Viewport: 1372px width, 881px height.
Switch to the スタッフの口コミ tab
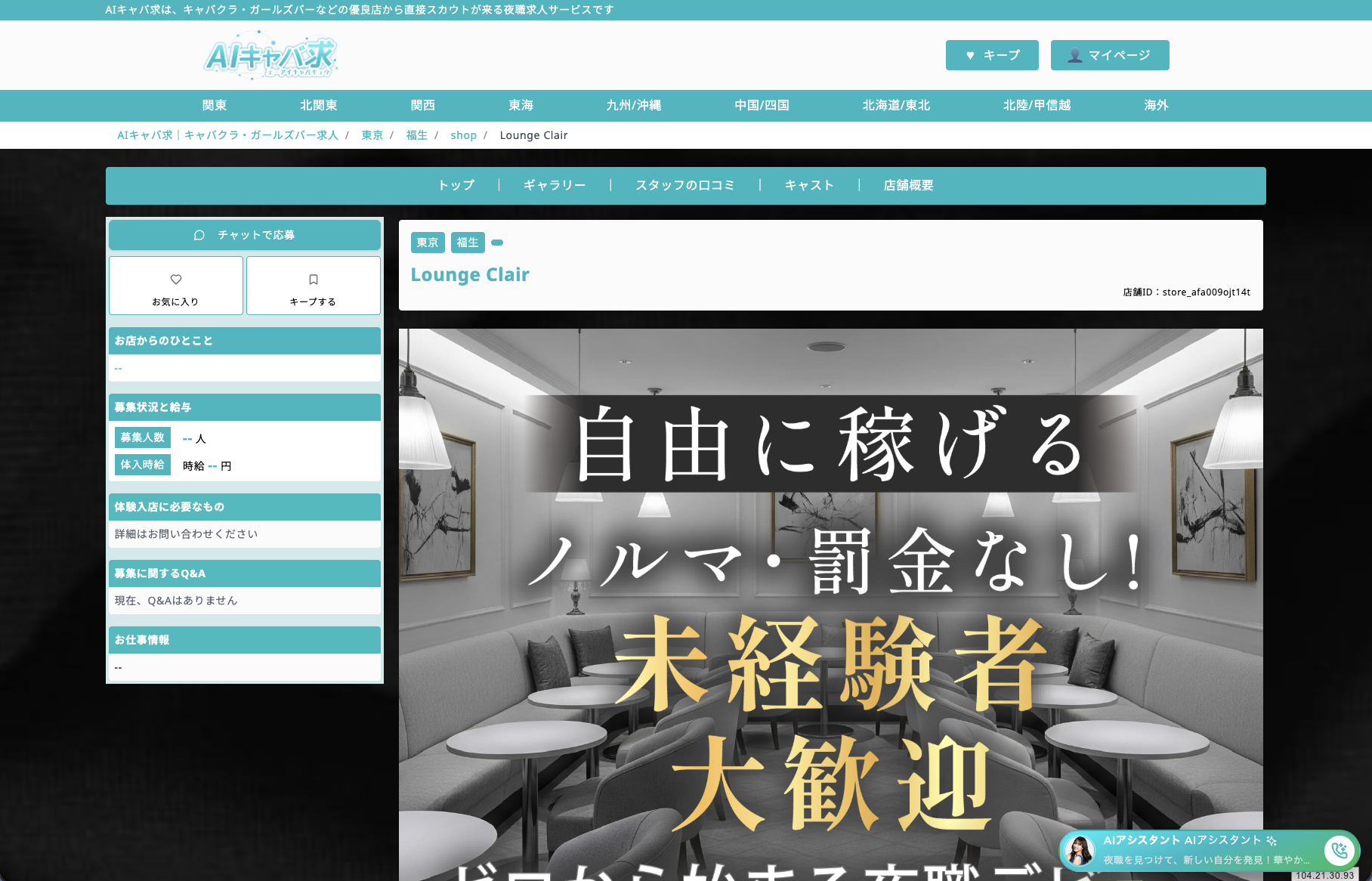[x=685, y=186]
